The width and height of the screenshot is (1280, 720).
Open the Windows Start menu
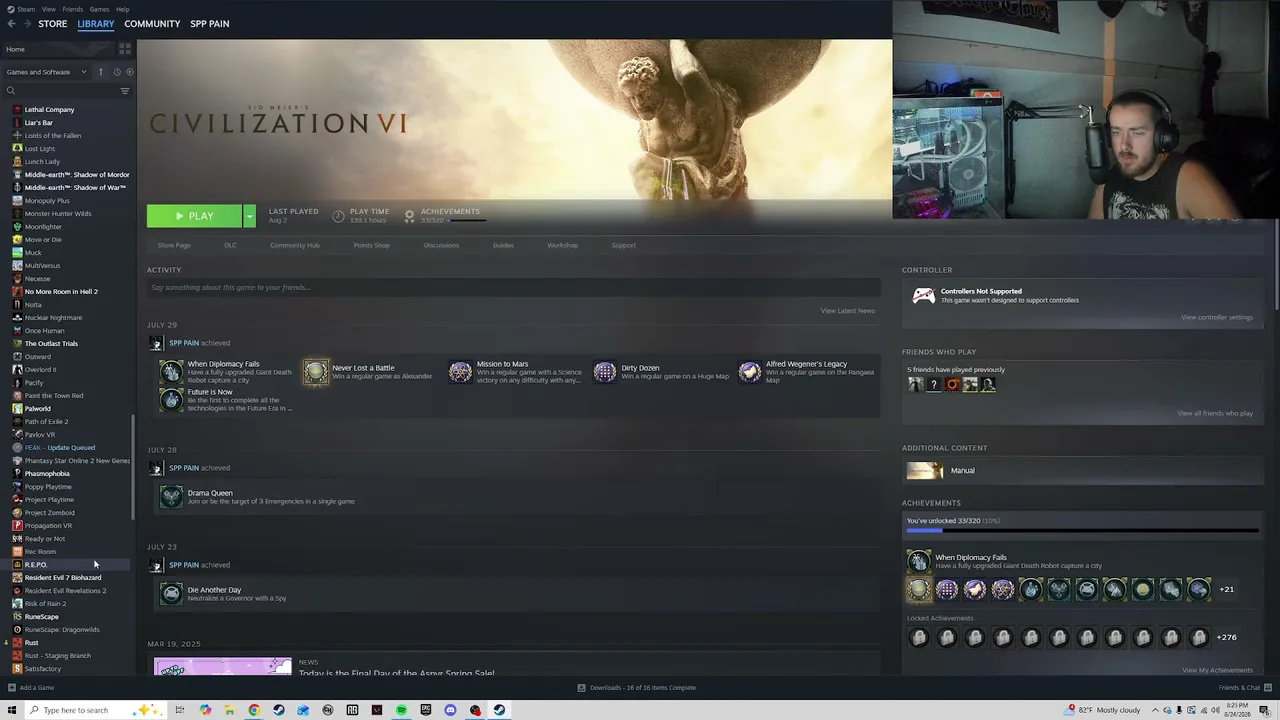pyautogui.click(x=12, y=710)
